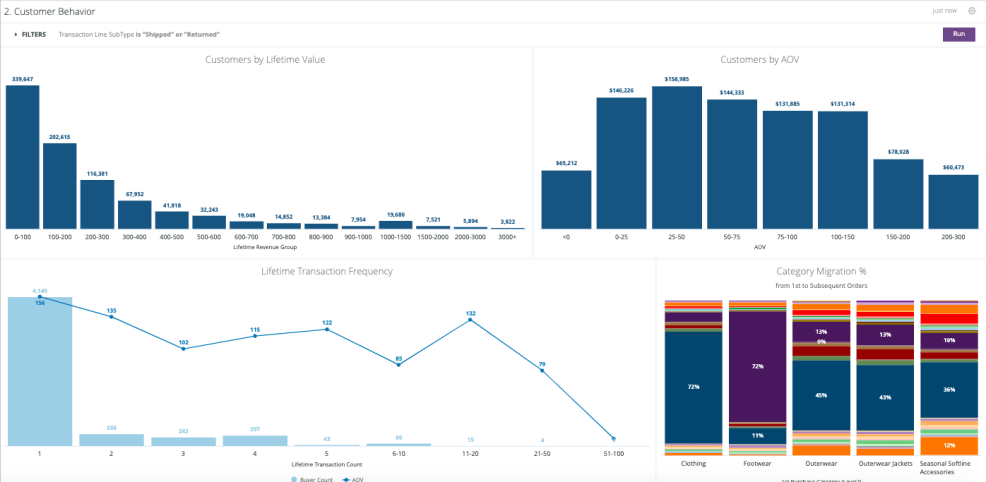Open the dashboard settings gear menu
This screenshot has width=986, height=482.
pos(971,11)
